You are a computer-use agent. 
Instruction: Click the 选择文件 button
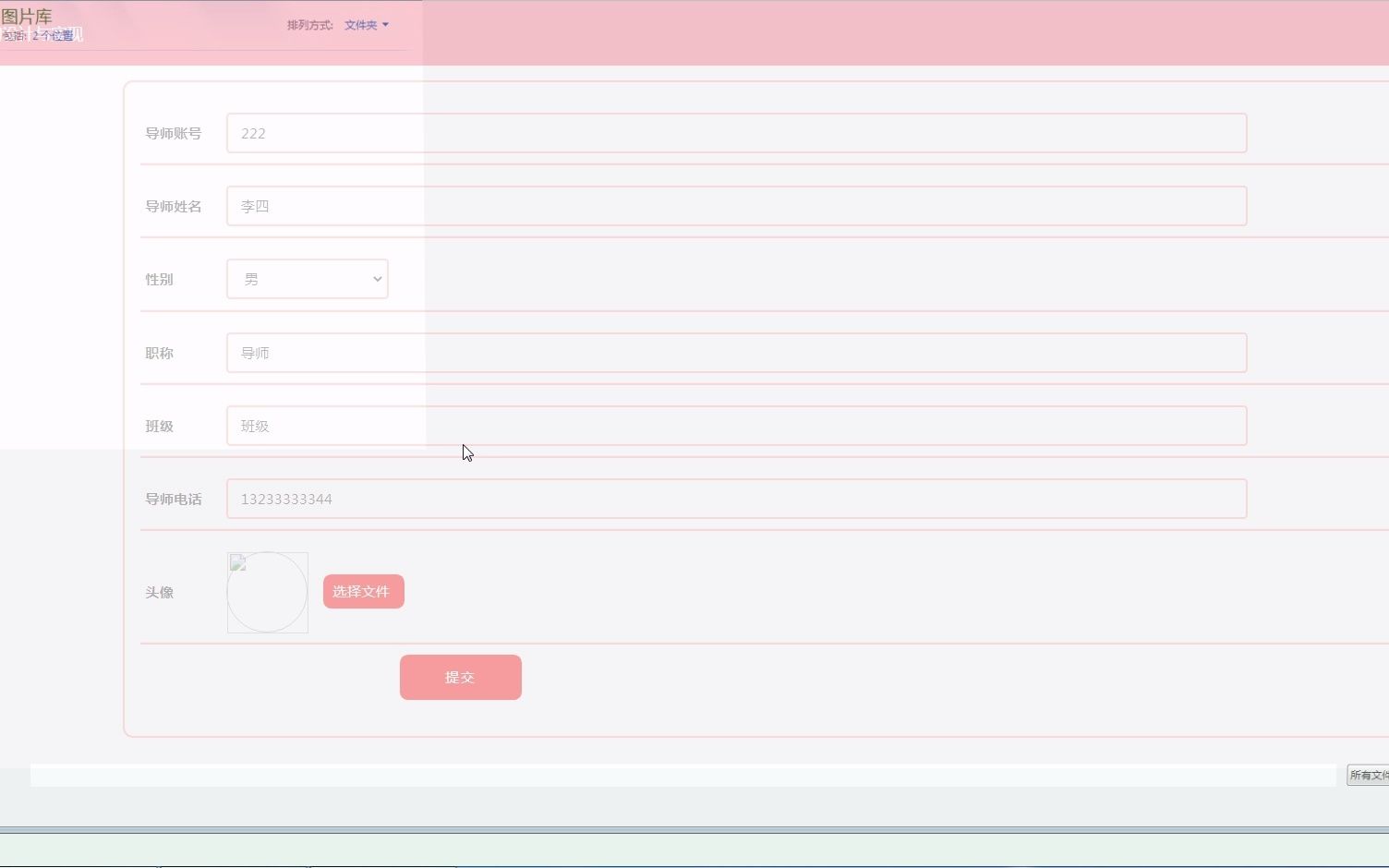coord(363,592)
